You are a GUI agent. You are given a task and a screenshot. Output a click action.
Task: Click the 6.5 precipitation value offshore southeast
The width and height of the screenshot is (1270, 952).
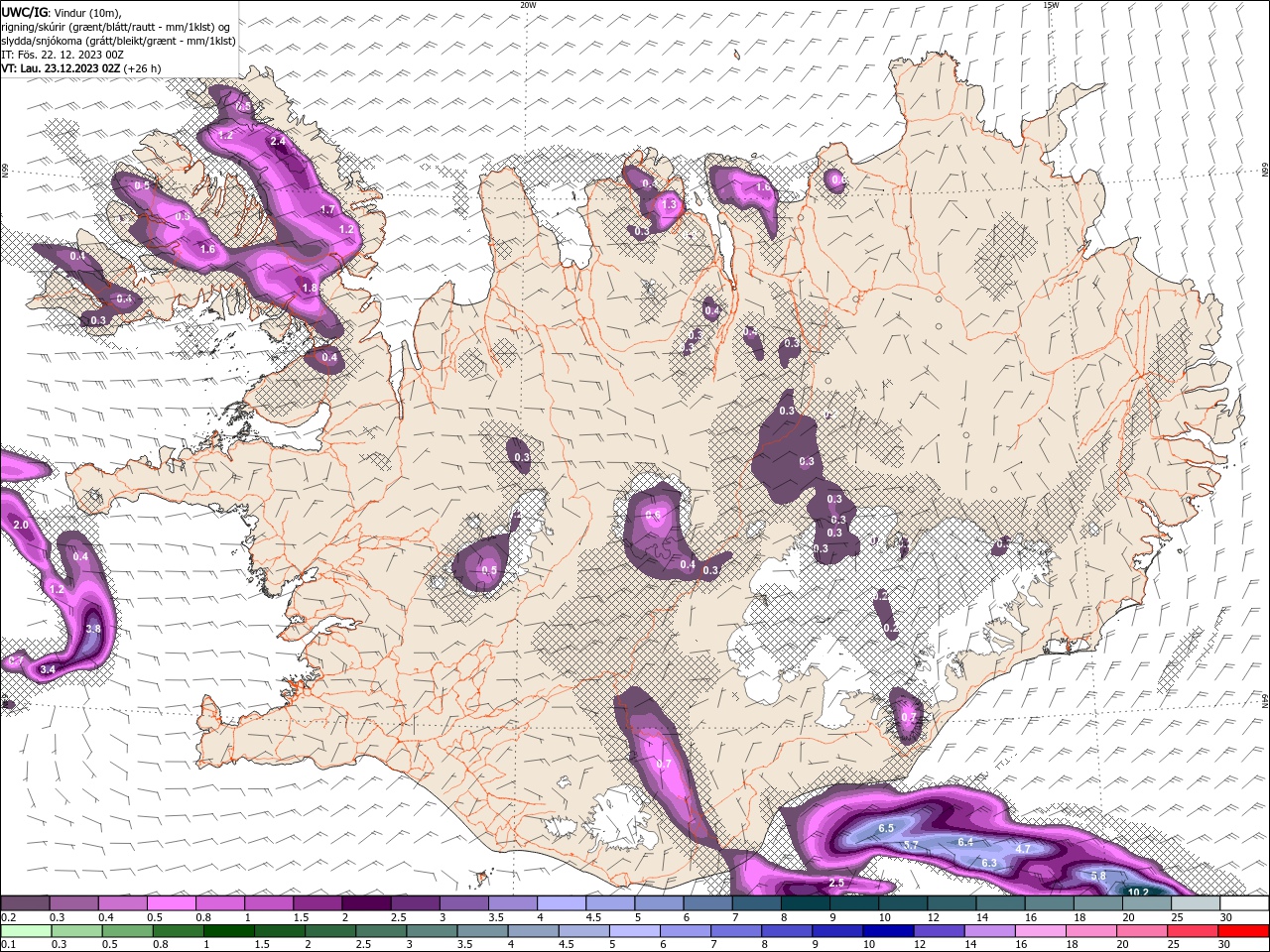(x=886, y=828)
